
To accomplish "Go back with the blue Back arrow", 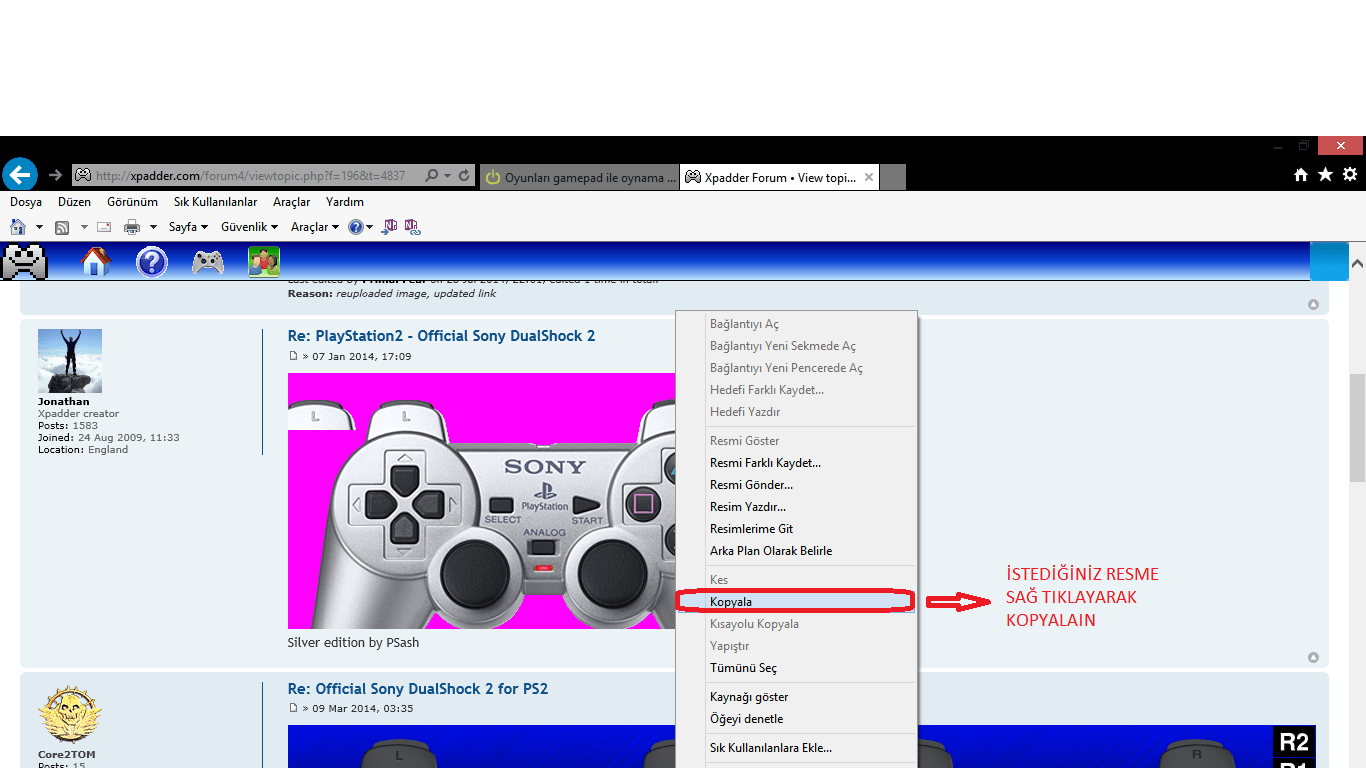I will click(x=20, y=174).
